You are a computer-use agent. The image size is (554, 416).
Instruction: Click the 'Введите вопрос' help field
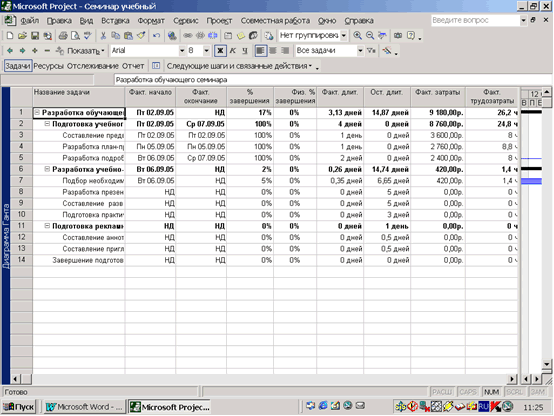tap(475, 20)
